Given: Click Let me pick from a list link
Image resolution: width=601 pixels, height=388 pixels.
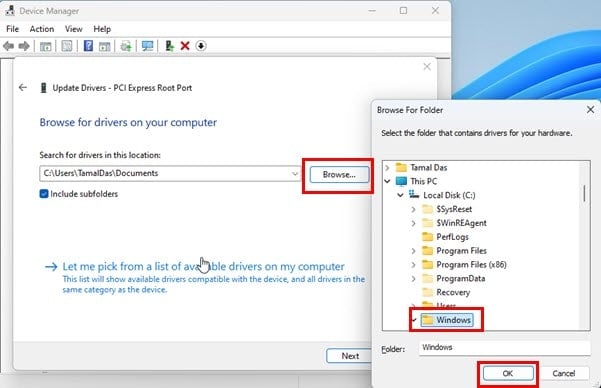Looking at the screenshot, I should coord(204,266).
